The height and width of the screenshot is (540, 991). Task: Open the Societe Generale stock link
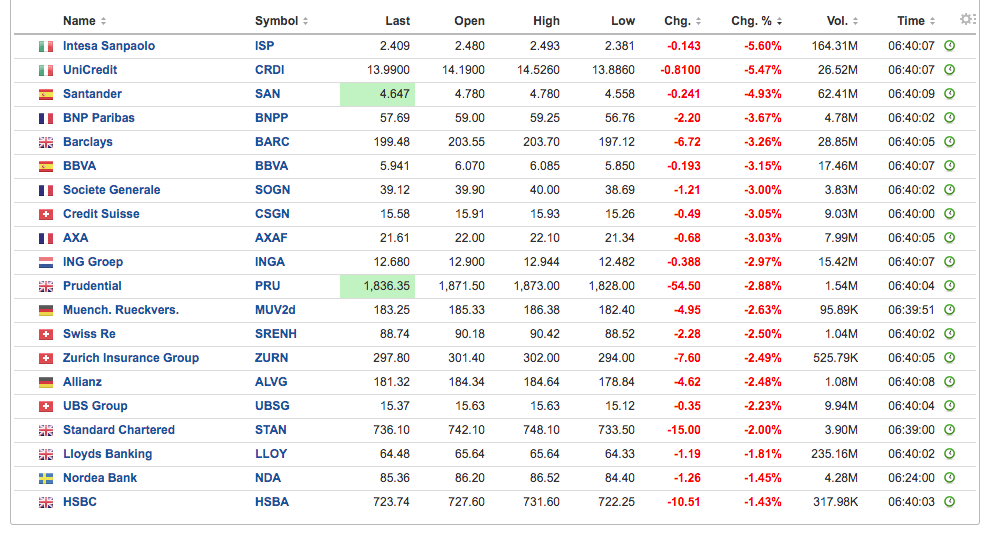pos(111,190)
